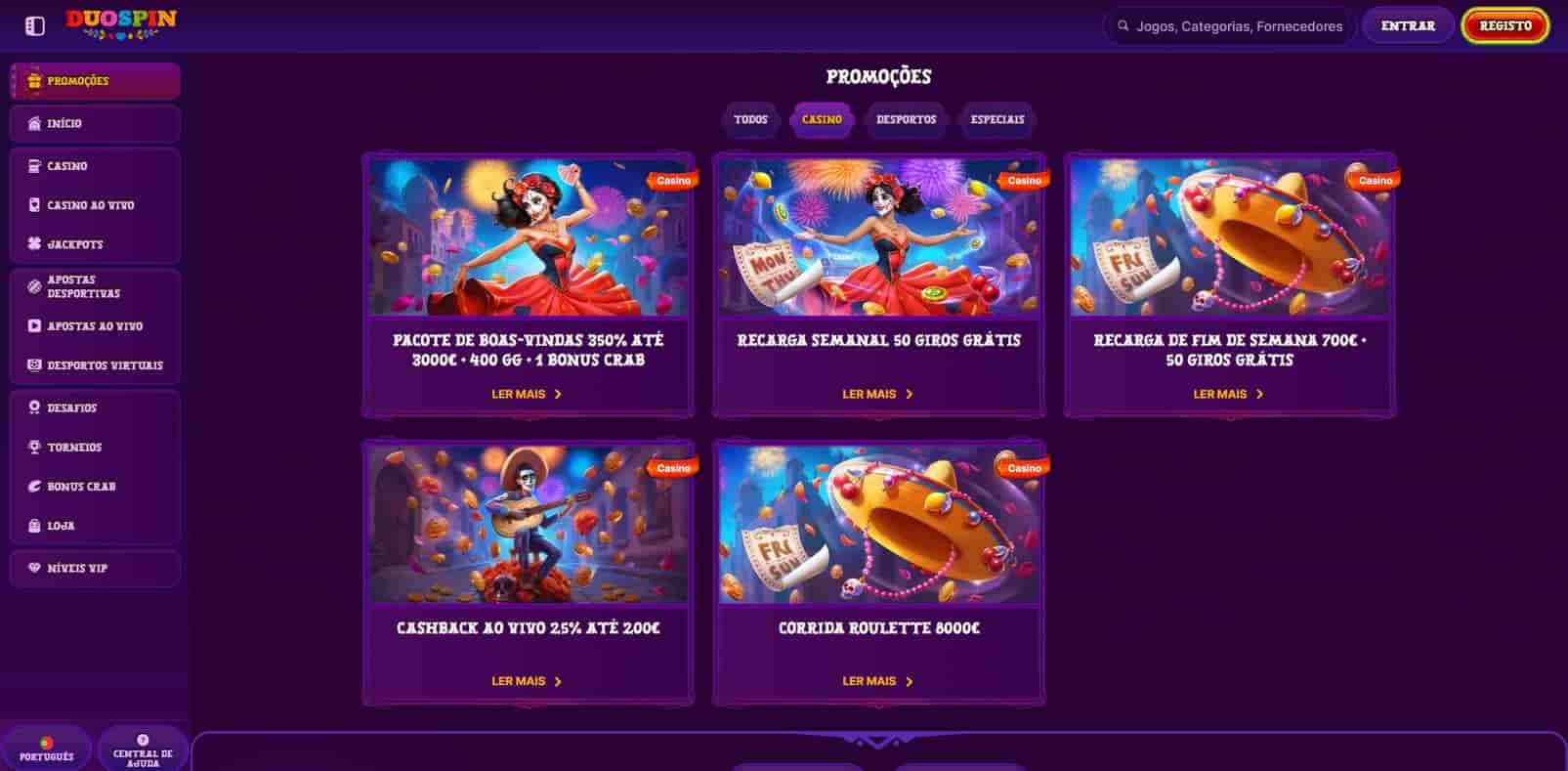Screen dimensions: 1568x771
Task: Click the Entrar login button
Action: [1408, 26]
